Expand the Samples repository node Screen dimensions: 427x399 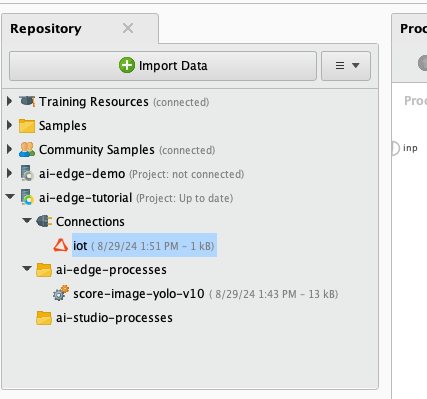tap(9, 125)
